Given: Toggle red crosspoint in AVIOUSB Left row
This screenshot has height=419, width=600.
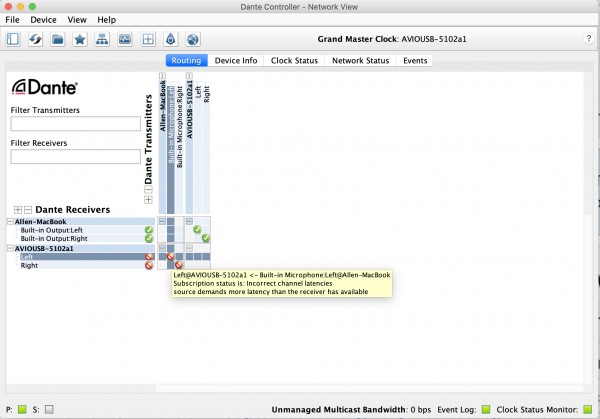Looking at the screenshot, I should click(x=170, y=256).
